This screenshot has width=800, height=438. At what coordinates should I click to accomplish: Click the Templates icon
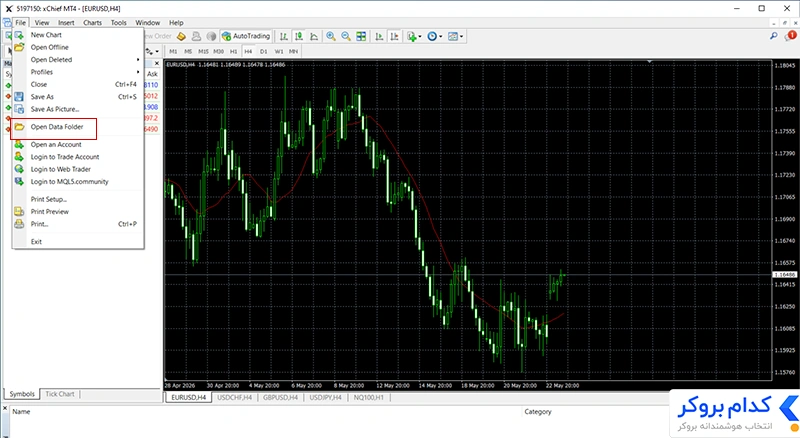(x=453, y=36)
